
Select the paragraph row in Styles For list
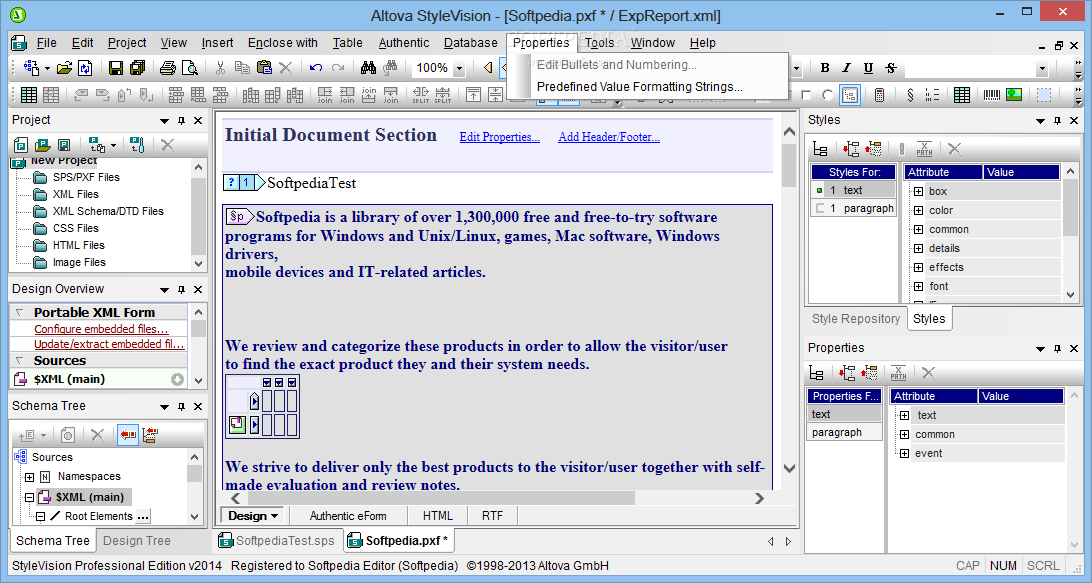tap(854, 208)
